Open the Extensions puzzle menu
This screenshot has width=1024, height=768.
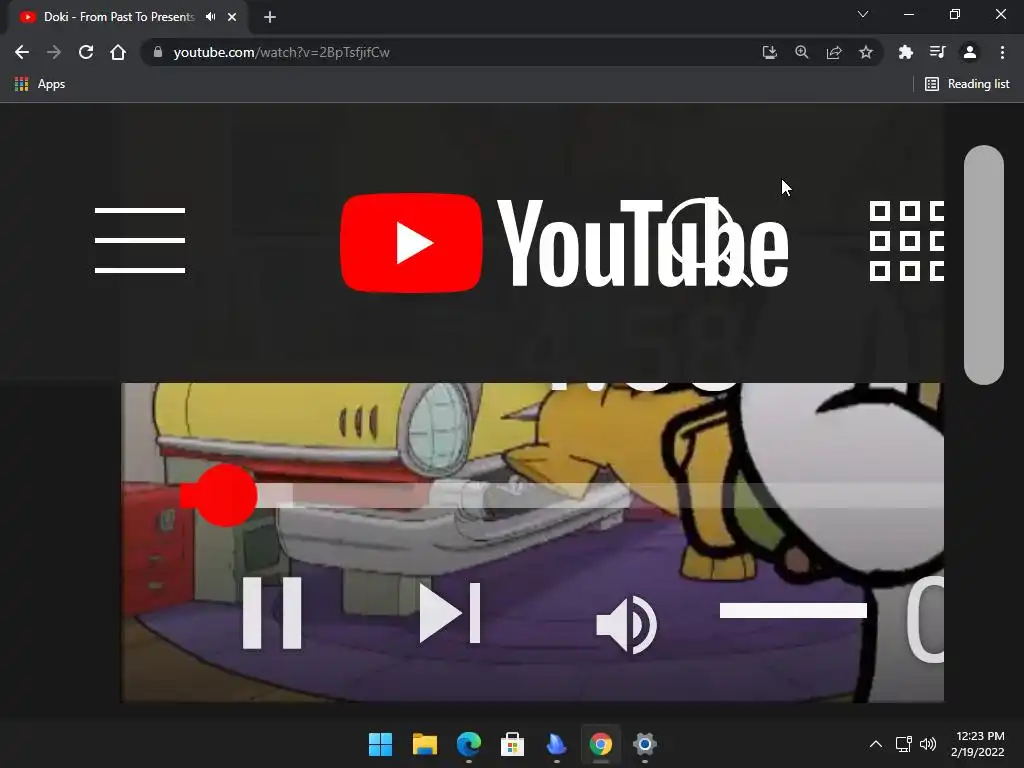coord(905,52)
